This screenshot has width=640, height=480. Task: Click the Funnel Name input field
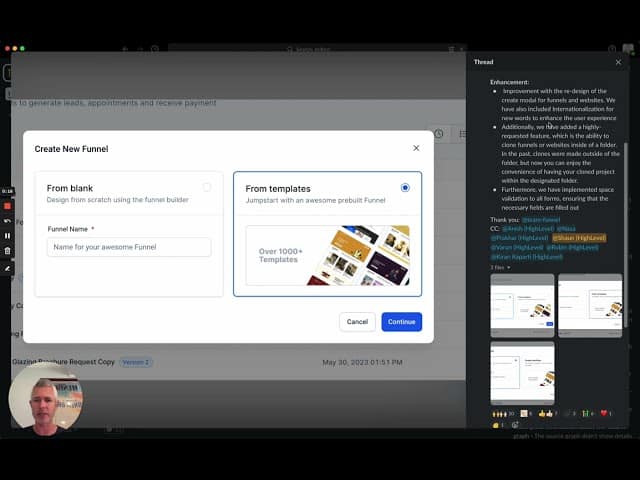(x=129, y=247)
